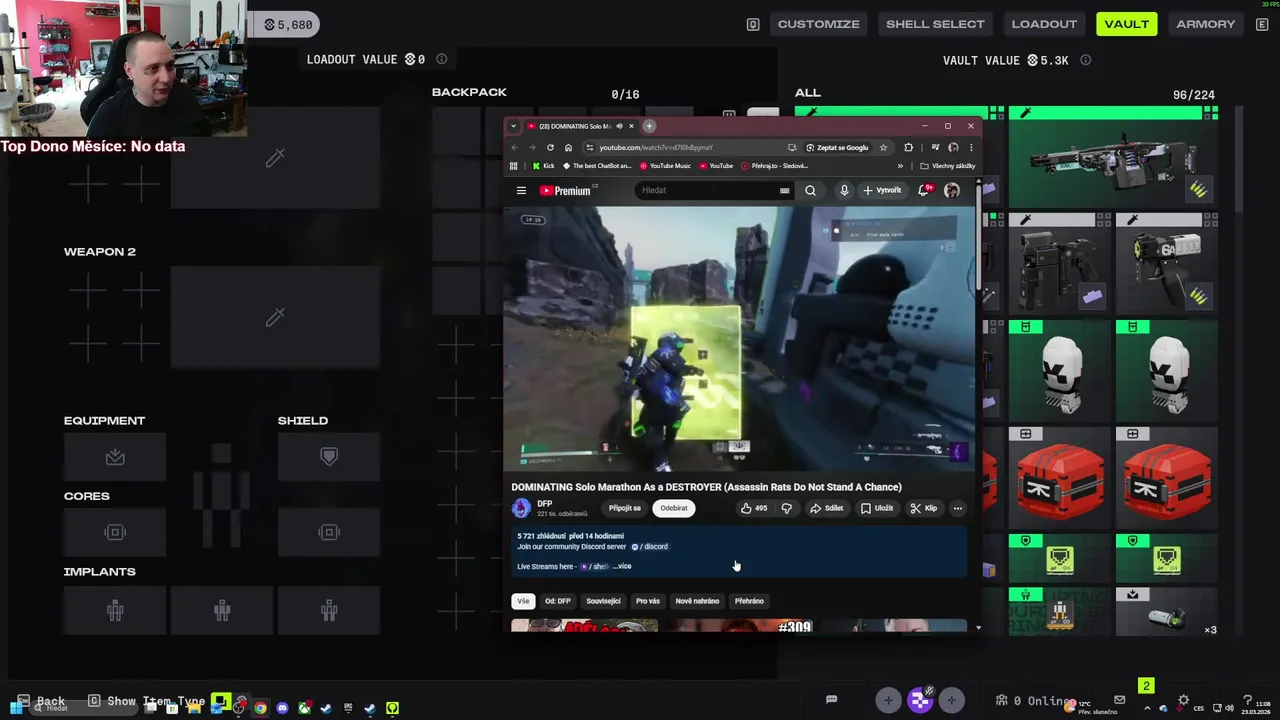Select the Pro vás filter chip

point(648,601)
